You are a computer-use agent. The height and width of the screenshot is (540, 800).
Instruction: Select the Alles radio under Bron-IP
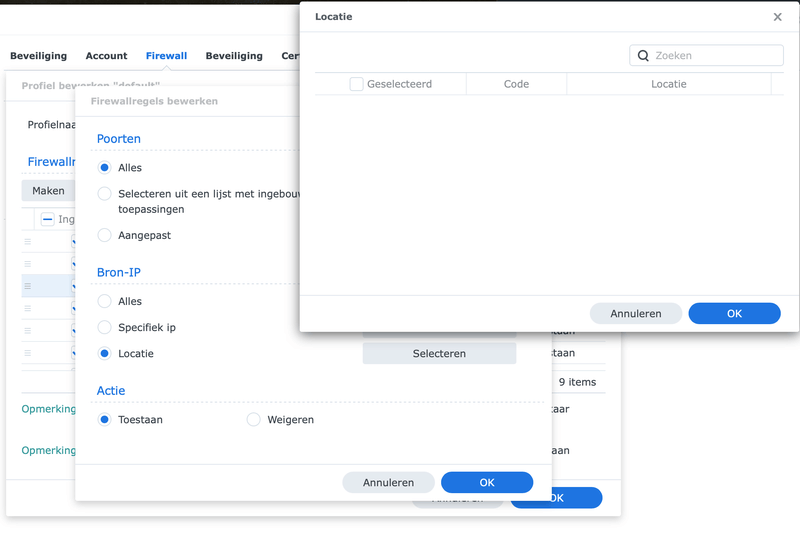(x=104, y=301)
